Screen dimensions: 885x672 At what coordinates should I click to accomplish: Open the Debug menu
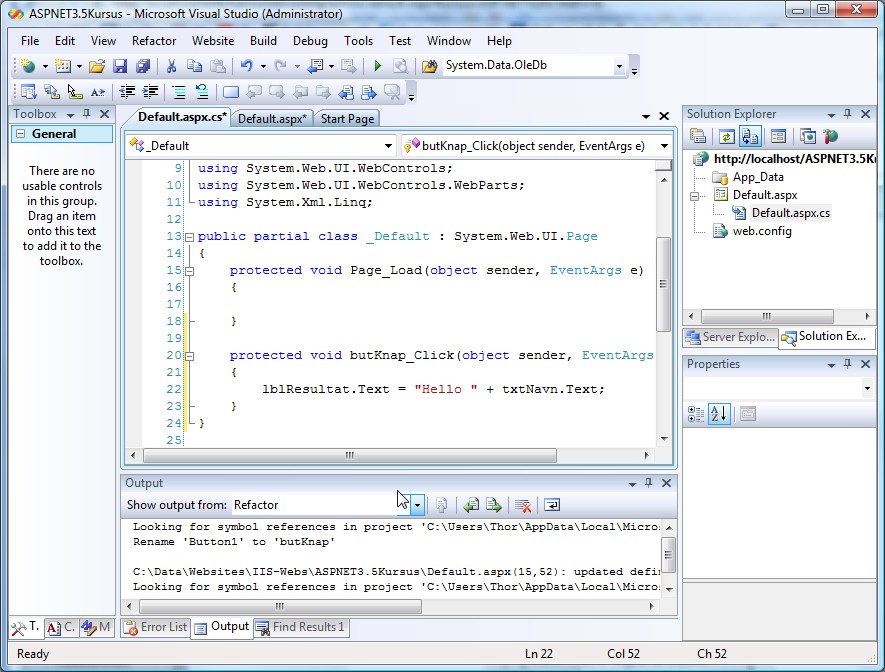pyautogui.click(x=310, y=41)
